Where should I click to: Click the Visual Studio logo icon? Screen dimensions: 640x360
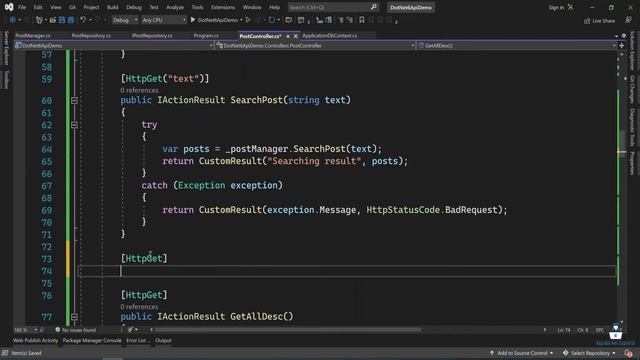pyautogui.click(x=9, y=7)
